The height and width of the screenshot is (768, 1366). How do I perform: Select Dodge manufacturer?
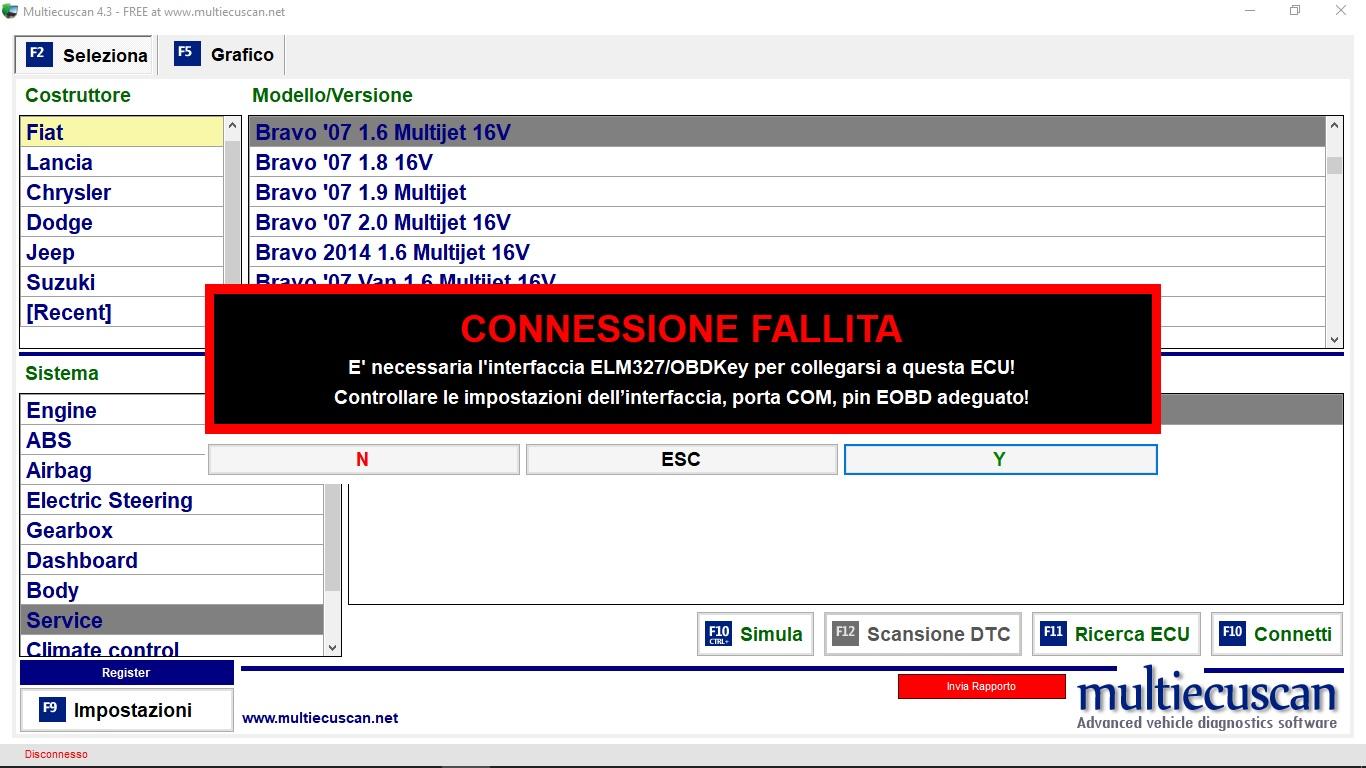[x=122, y=222]
